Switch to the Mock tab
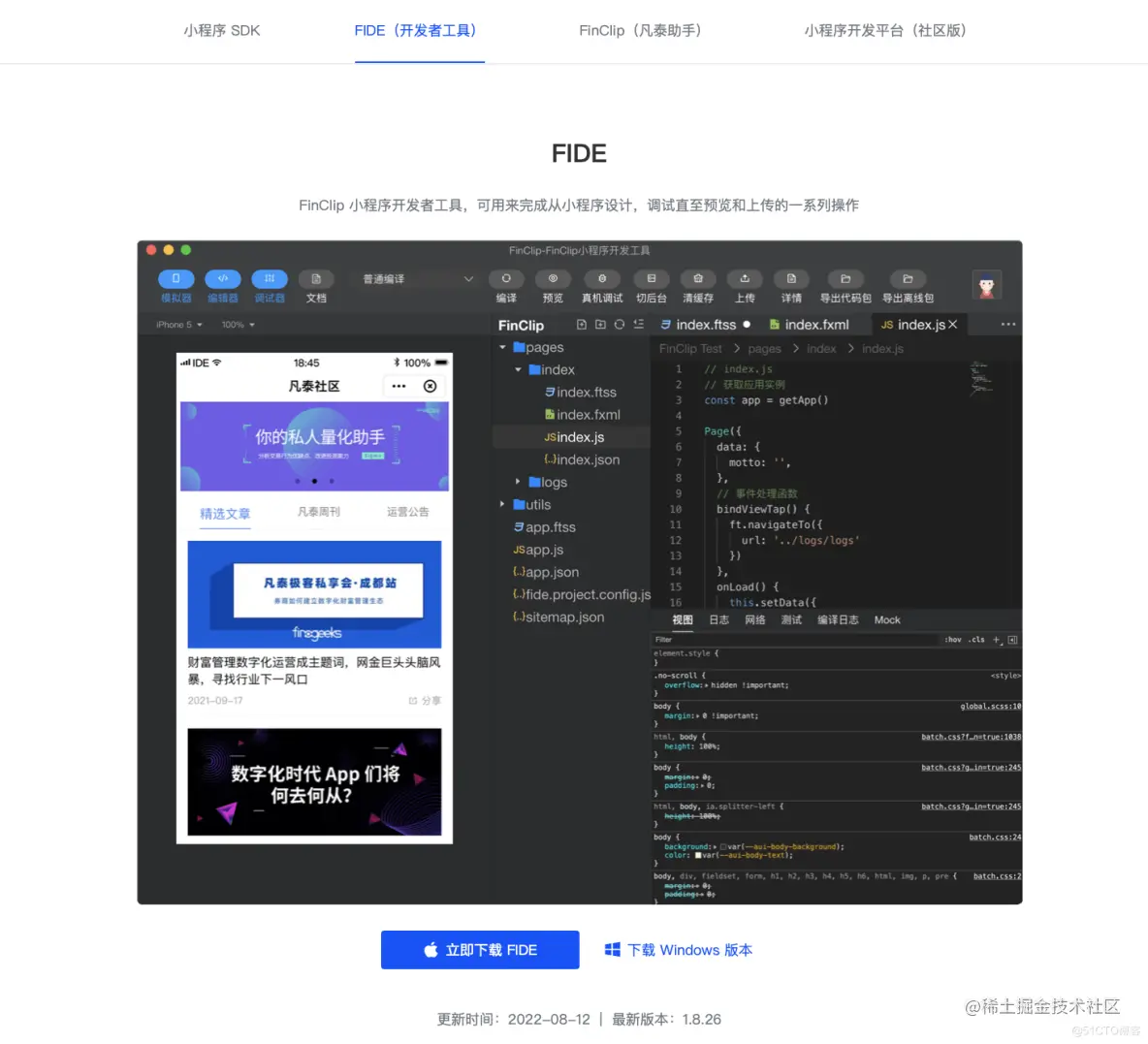Screen dimensions: 1148x1044 pyautogui.click(x=886, y=620)
